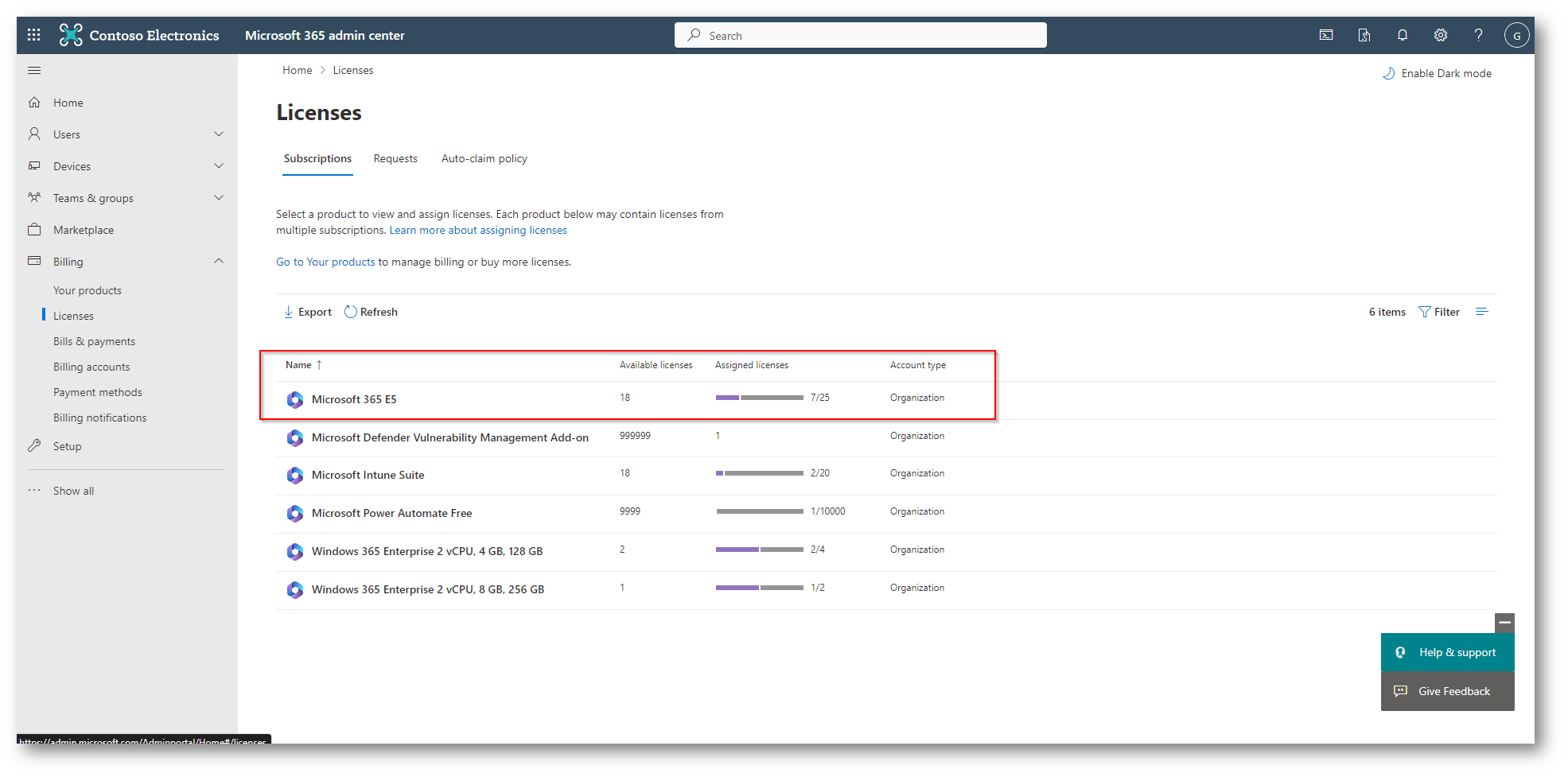Minimize the Help & support panel
The image size is (1568, 777).
coord(1504,623)
